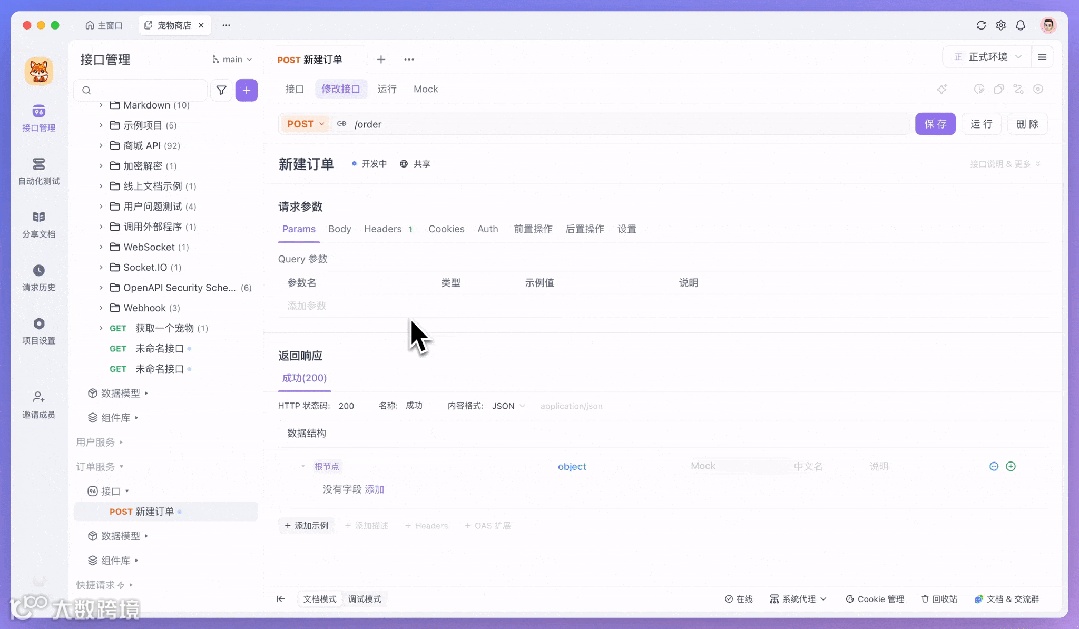Viewport: 1079px width, 629px height.
Task: Select the 前置操作 tab
Action: pos(533,229)
